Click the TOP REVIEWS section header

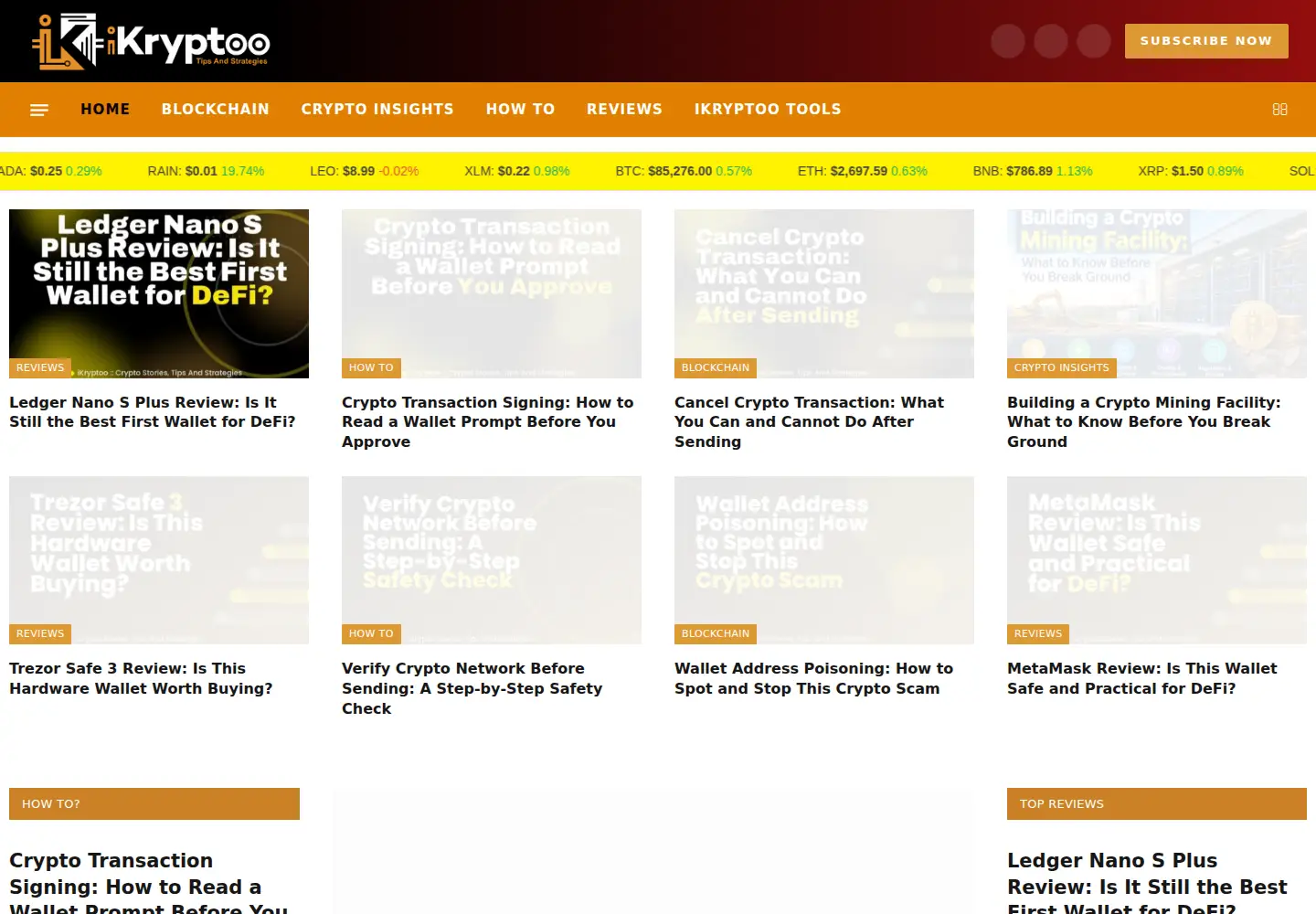(x=1157, y=804)
